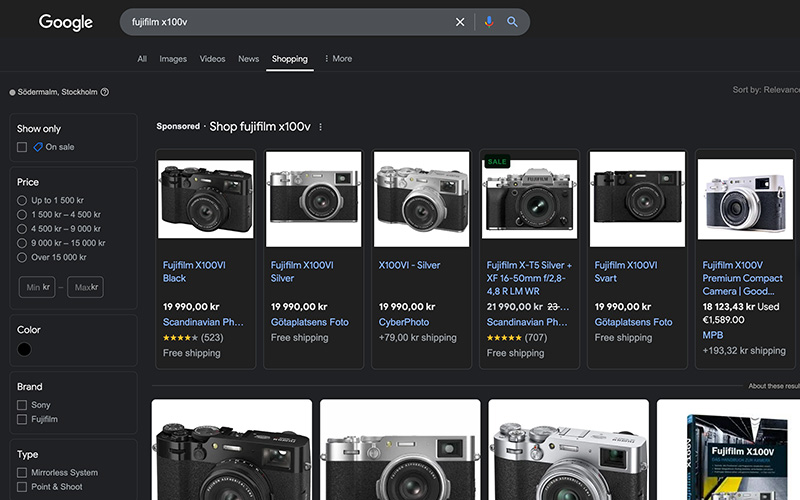
Task: Open the All results tab
Action: coord(142,59)
